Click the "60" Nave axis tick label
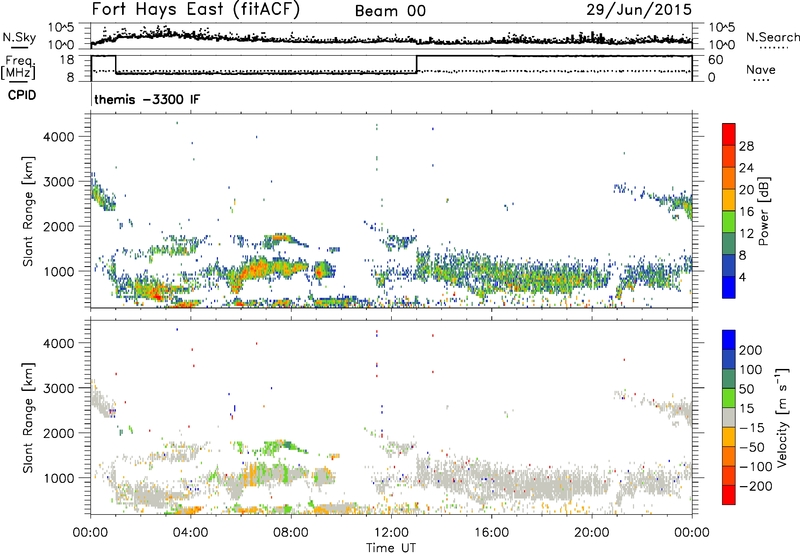The height and width of the screenshot is (554, 800). pyautogui.click(x=715, y=60)
